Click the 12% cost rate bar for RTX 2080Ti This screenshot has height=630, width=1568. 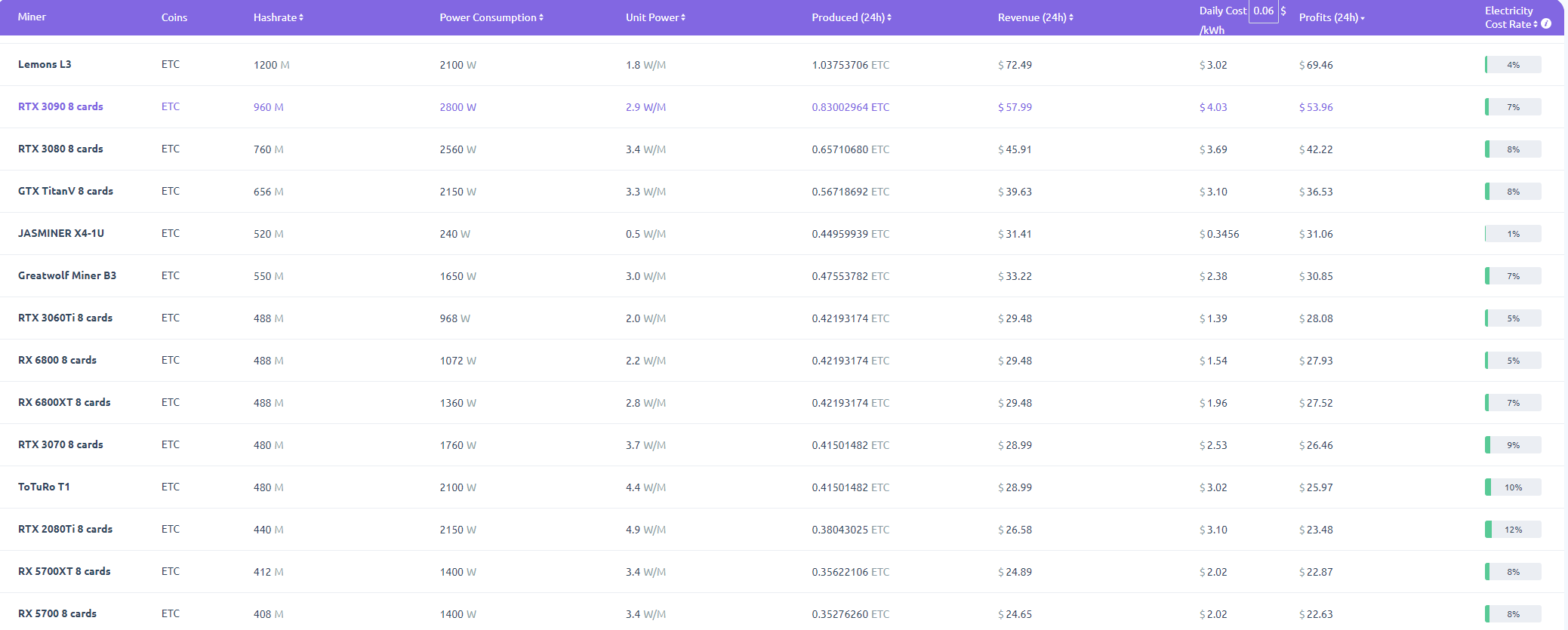1513,530
